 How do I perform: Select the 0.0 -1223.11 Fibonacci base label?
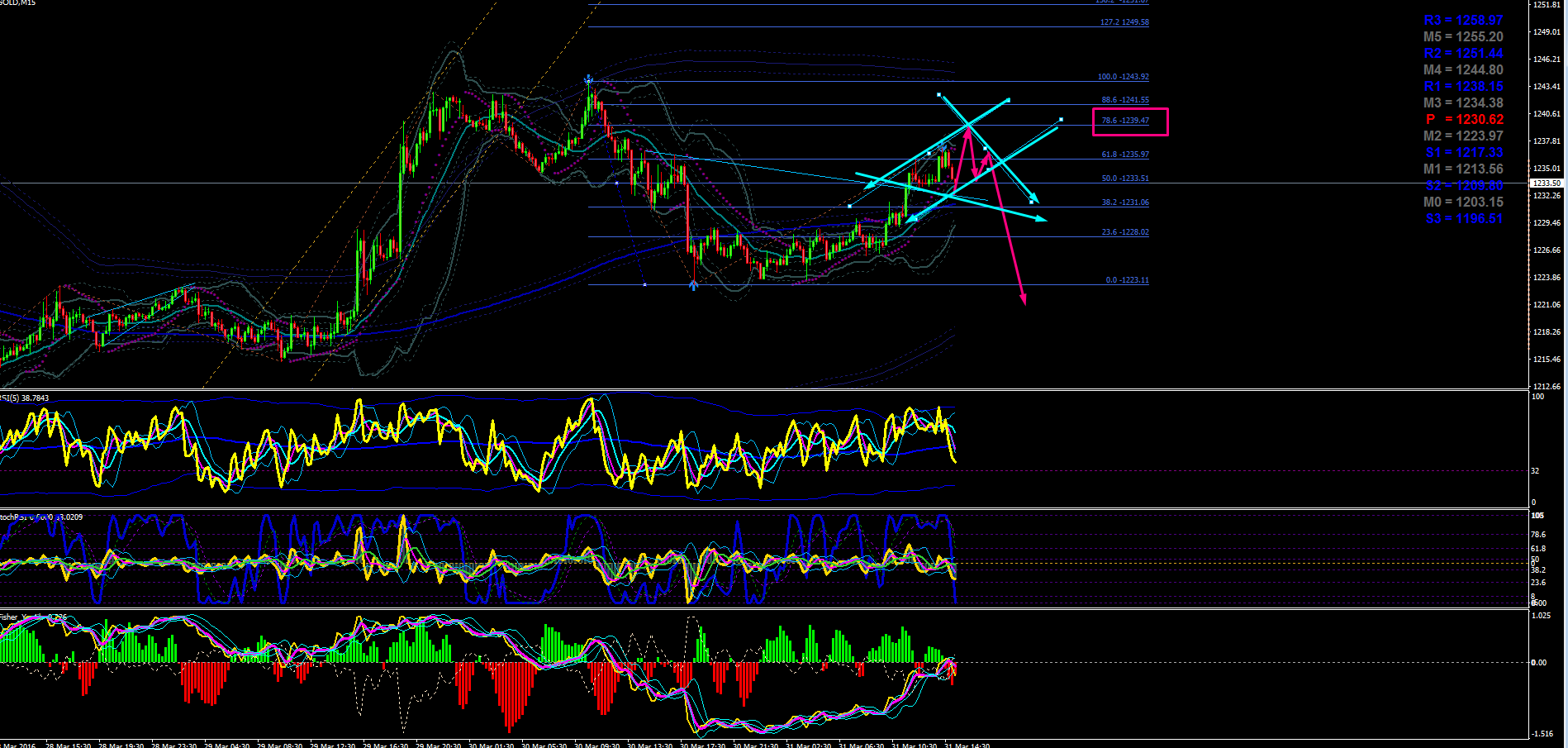point(1127,280)
